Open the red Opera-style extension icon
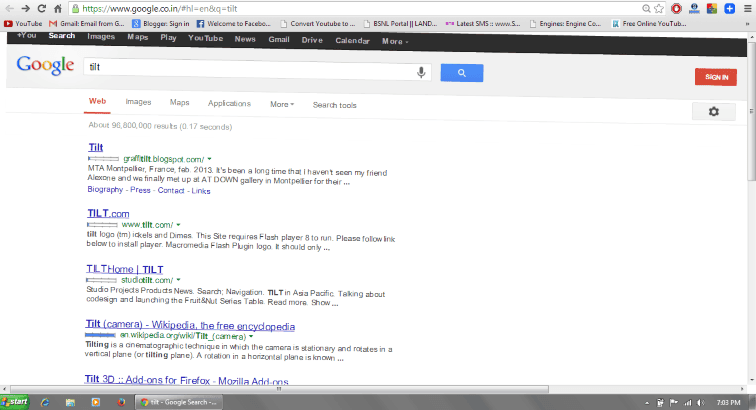The image size is (756, 410). [676, 9]
